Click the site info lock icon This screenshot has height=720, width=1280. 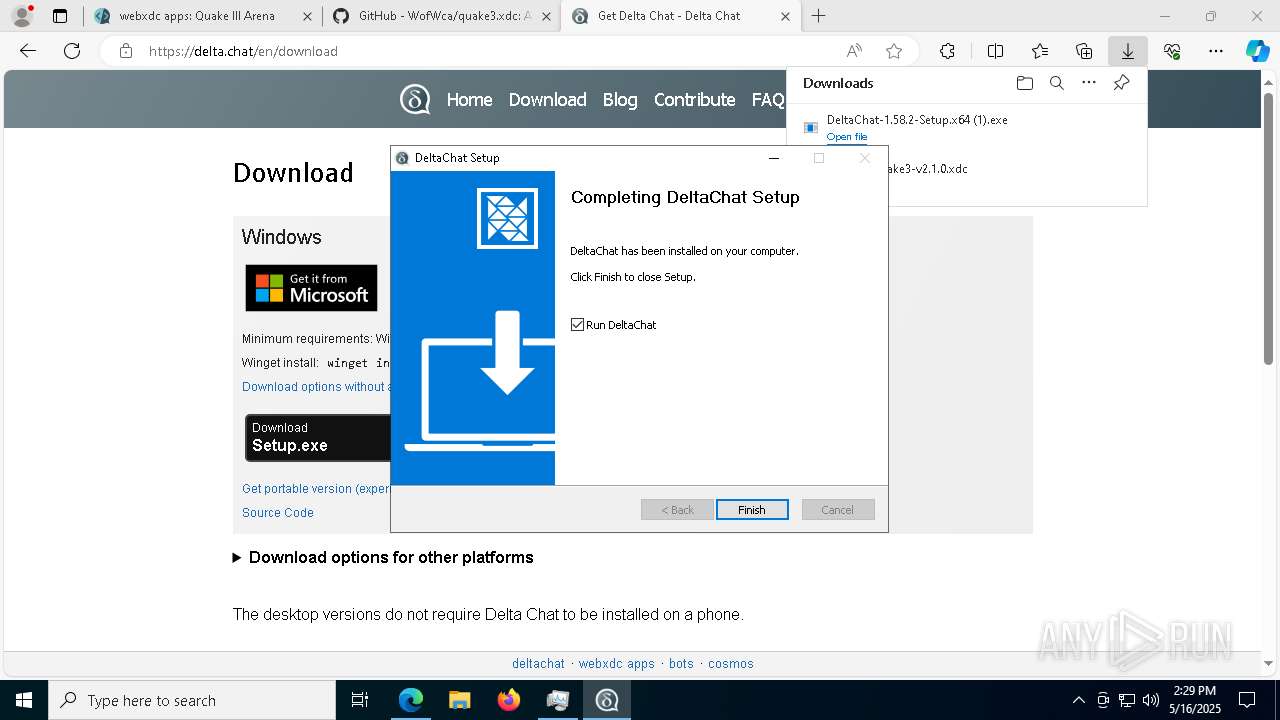[x=126, y=51]
